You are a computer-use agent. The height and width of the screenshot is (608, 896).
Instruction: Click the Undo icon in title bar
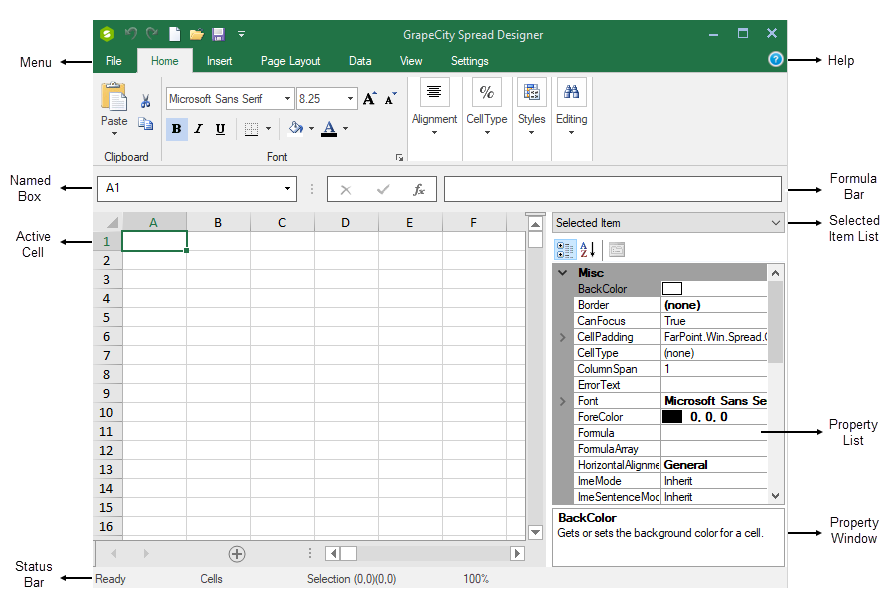[131, 34]
